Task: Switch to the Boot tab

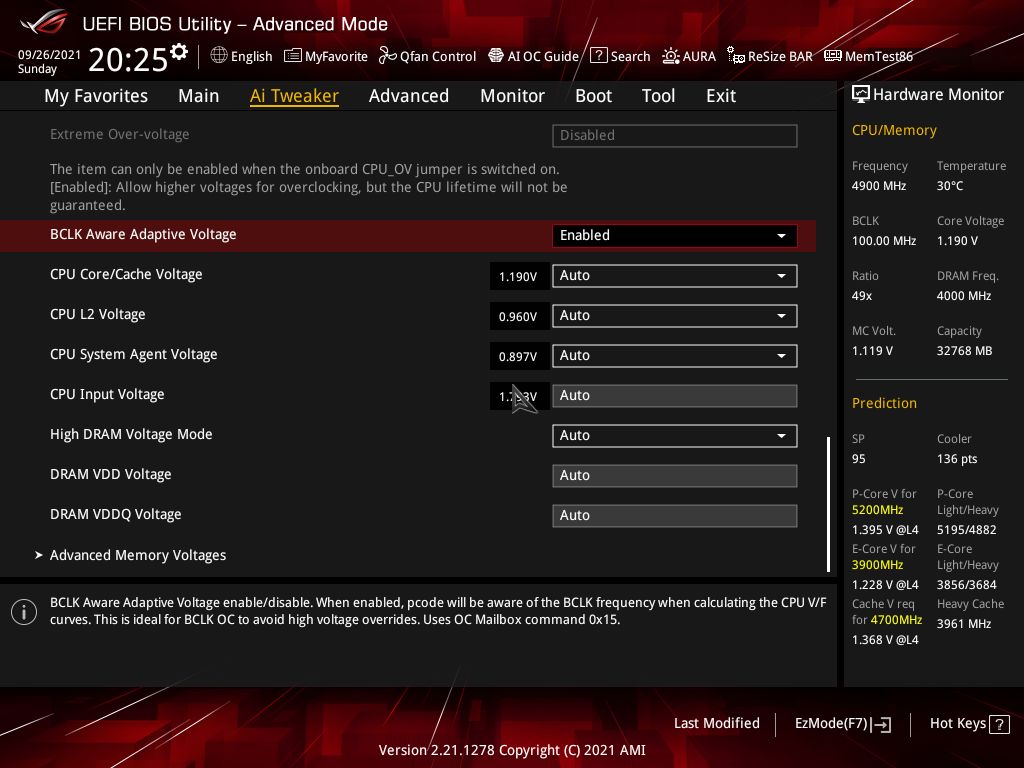Action: (x=593, y=96)
